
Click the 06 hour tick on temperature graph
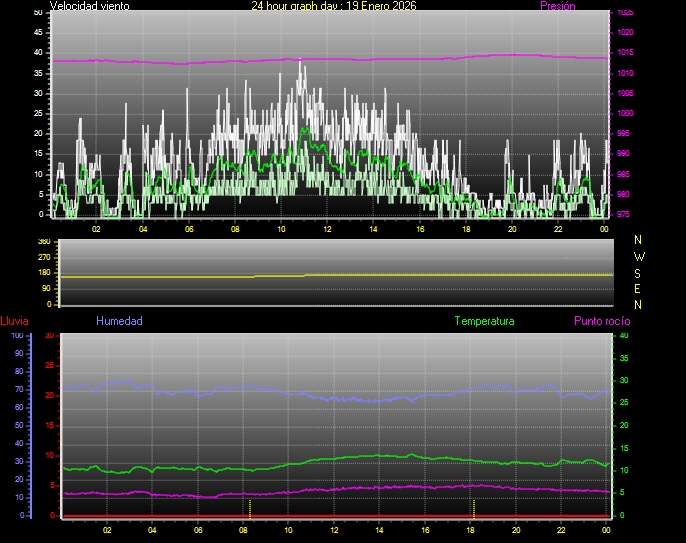pos(198,530)
